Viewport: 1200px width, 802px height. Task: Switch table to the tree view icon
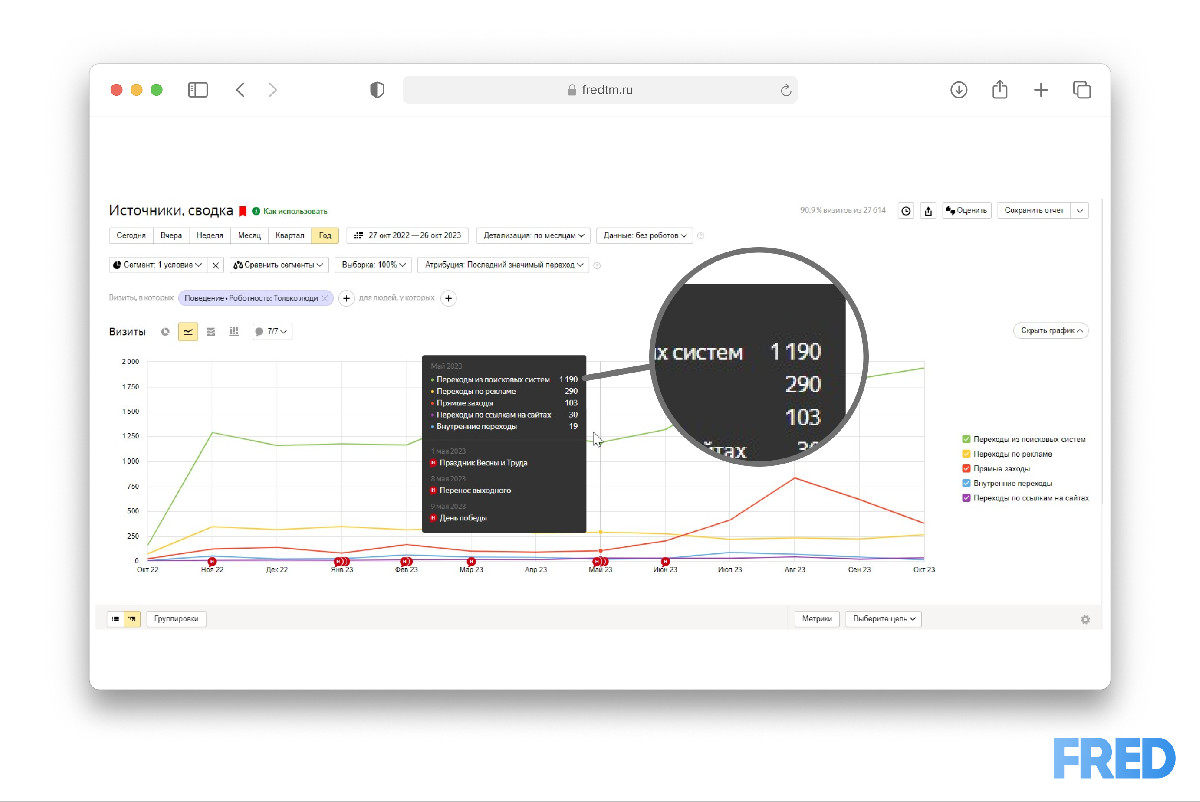[132, 619]
